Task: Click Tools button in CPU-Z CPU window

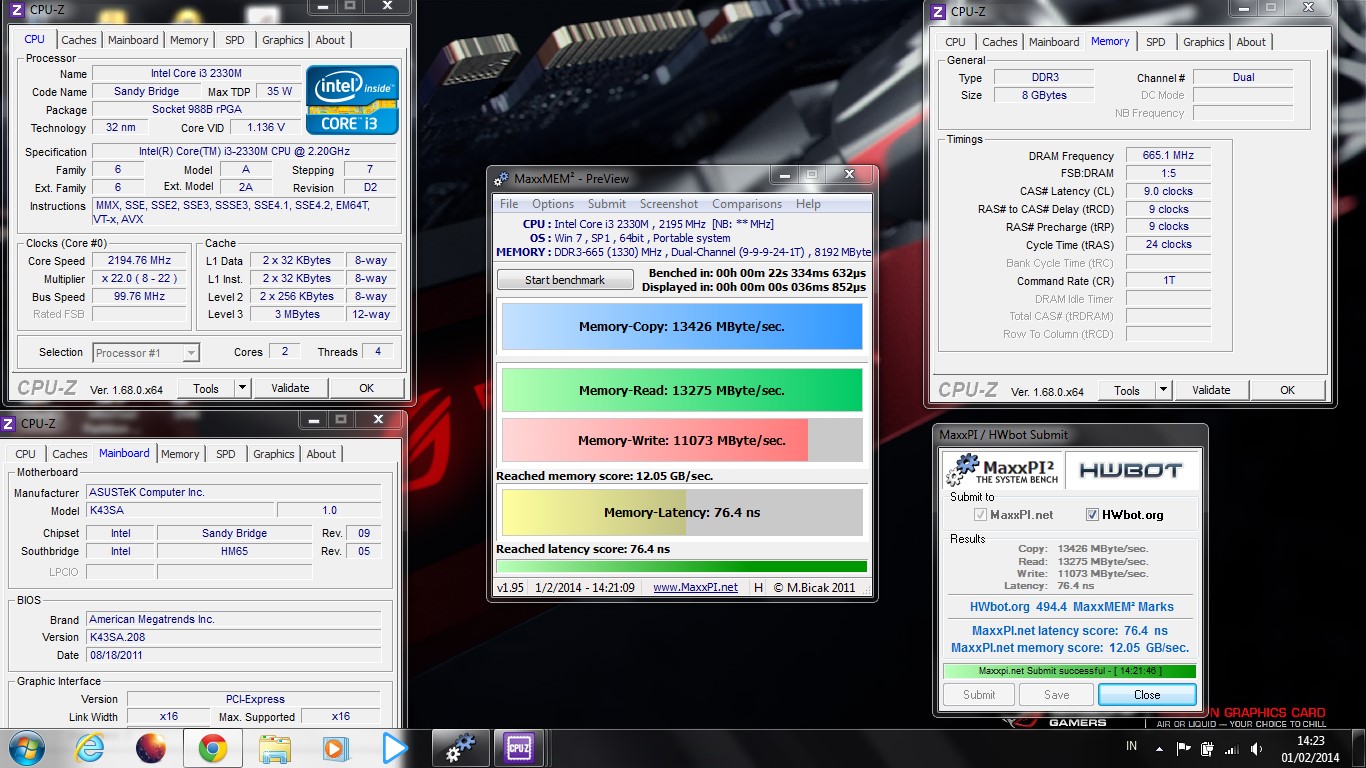Action: (206, 388)
